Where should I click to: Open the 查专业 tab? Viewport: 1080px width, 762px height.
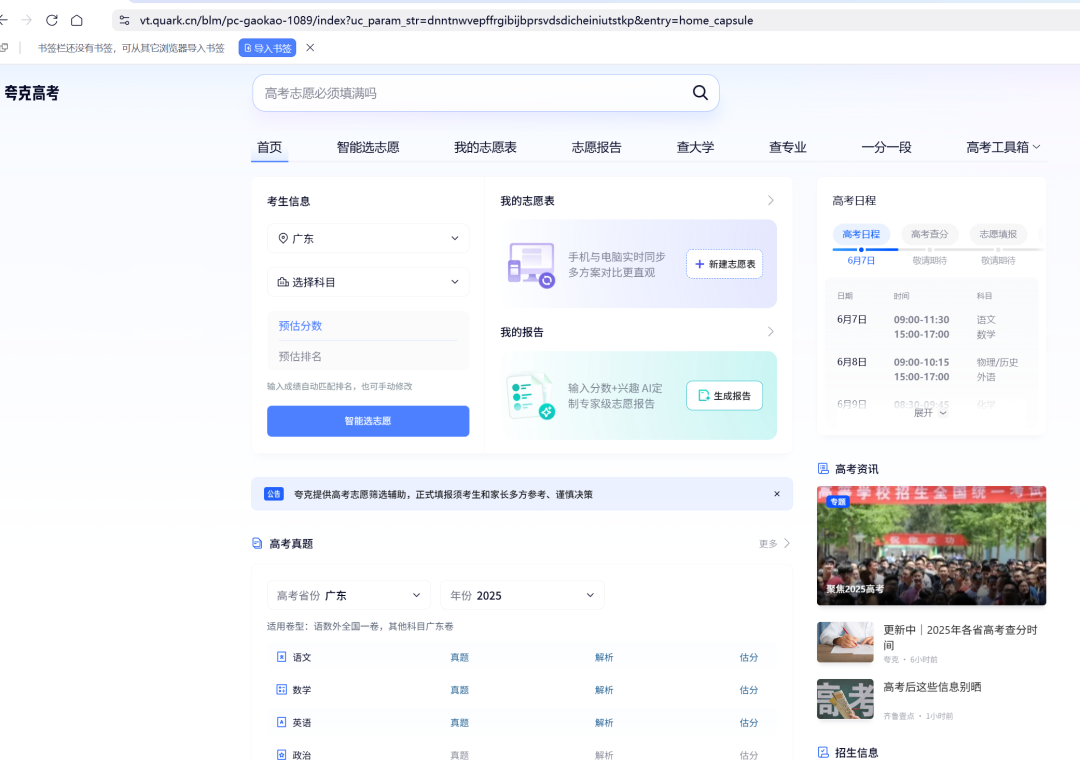pyautogui.click(x=787, y=147)
